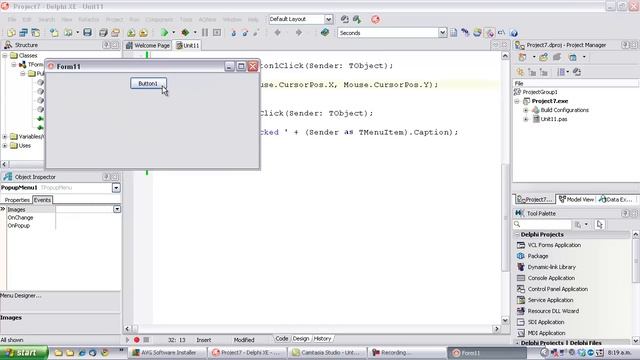This screenshot has width=640, height=360.
Task: Click the green Run arrow icon
Action: (164, 32)
